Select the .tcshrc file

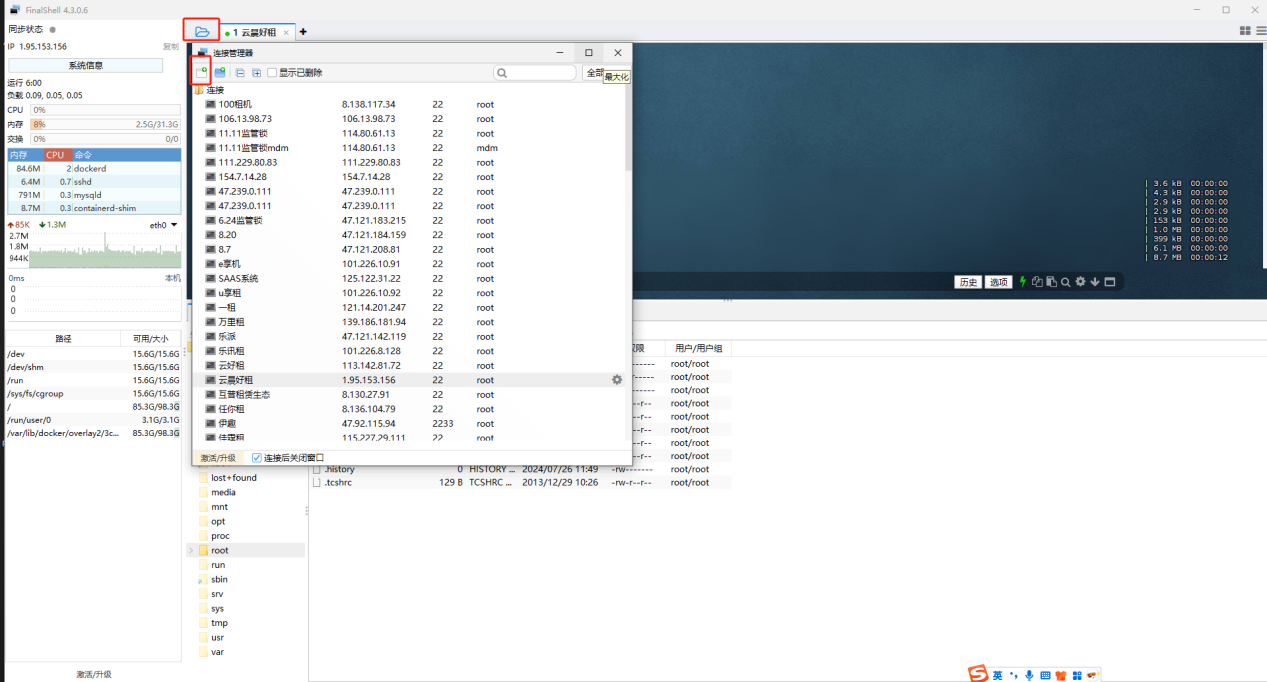click(338, 483)
